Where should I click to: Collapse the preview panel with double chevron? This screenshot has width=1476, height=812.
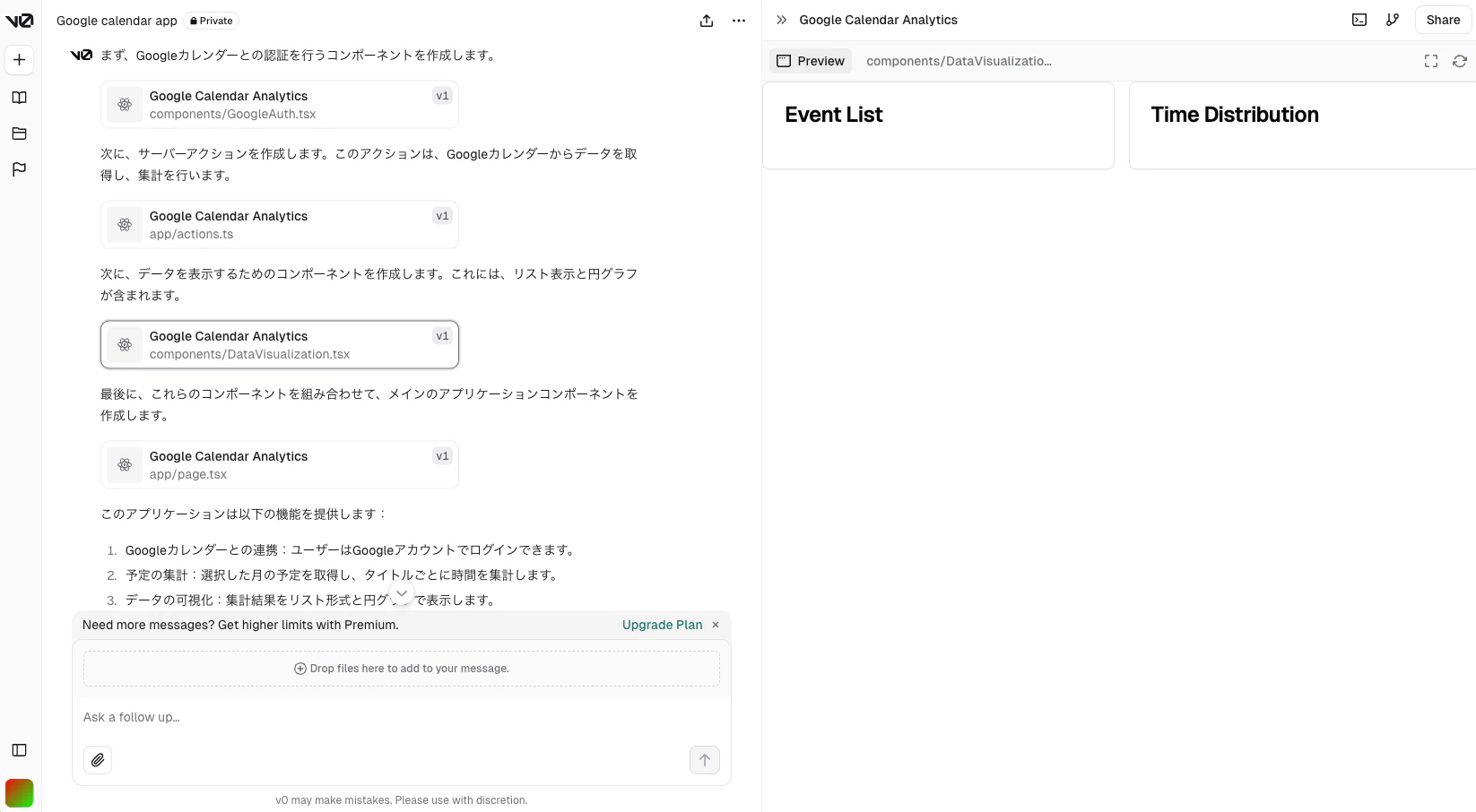coord(781,20)
